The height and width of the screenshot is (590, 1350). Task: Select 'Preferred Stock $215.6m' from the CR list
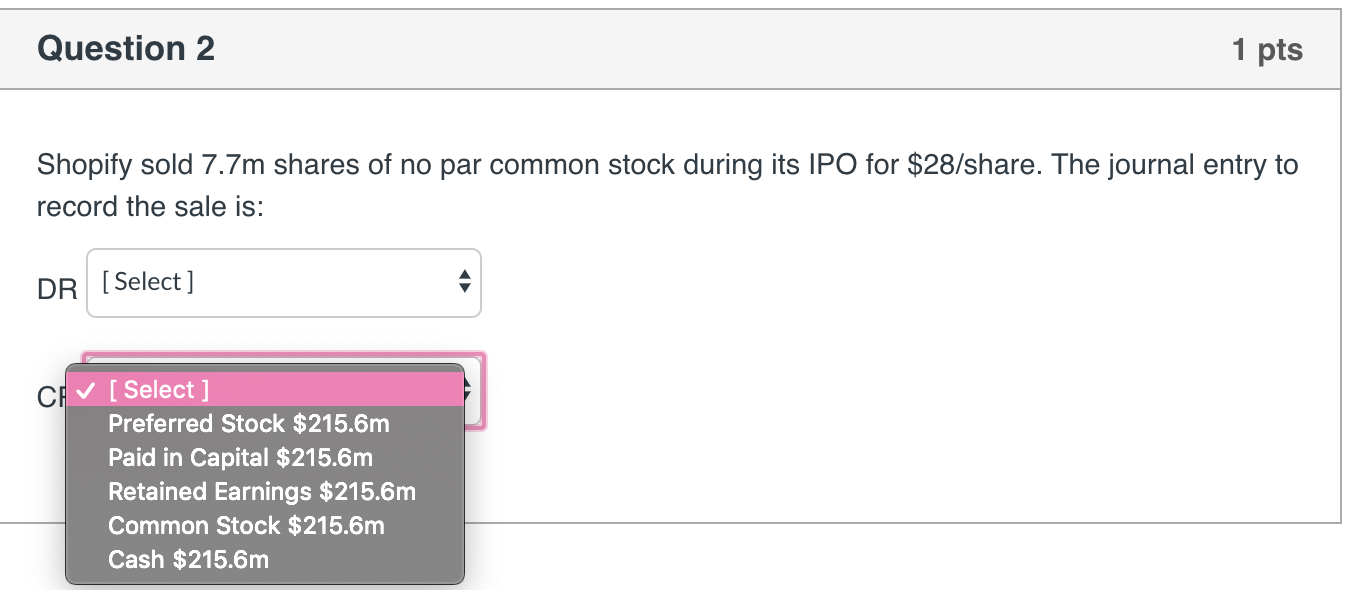(x=248, y=424)
